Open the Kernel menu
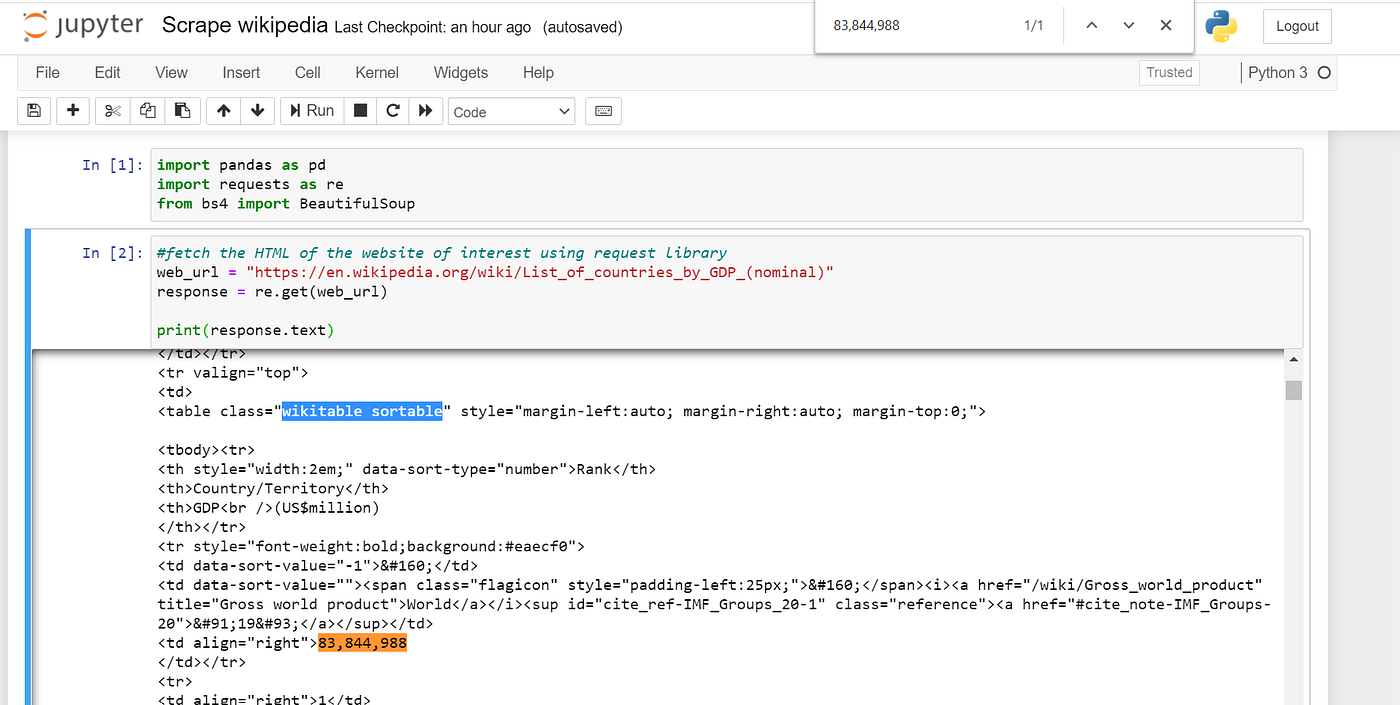 (x=376, y=72)
